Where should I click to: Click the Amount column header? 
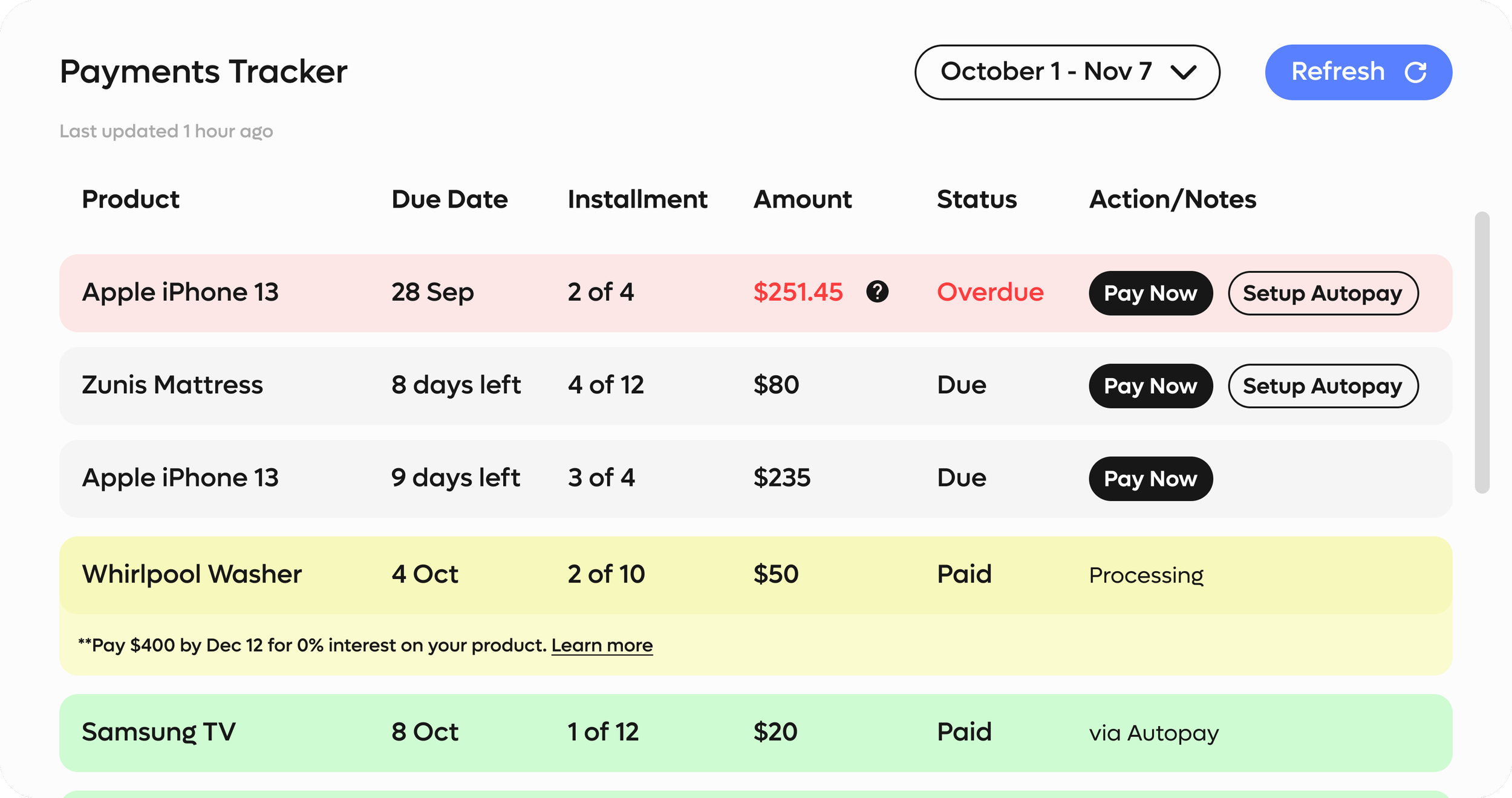(x=803, y=199)
